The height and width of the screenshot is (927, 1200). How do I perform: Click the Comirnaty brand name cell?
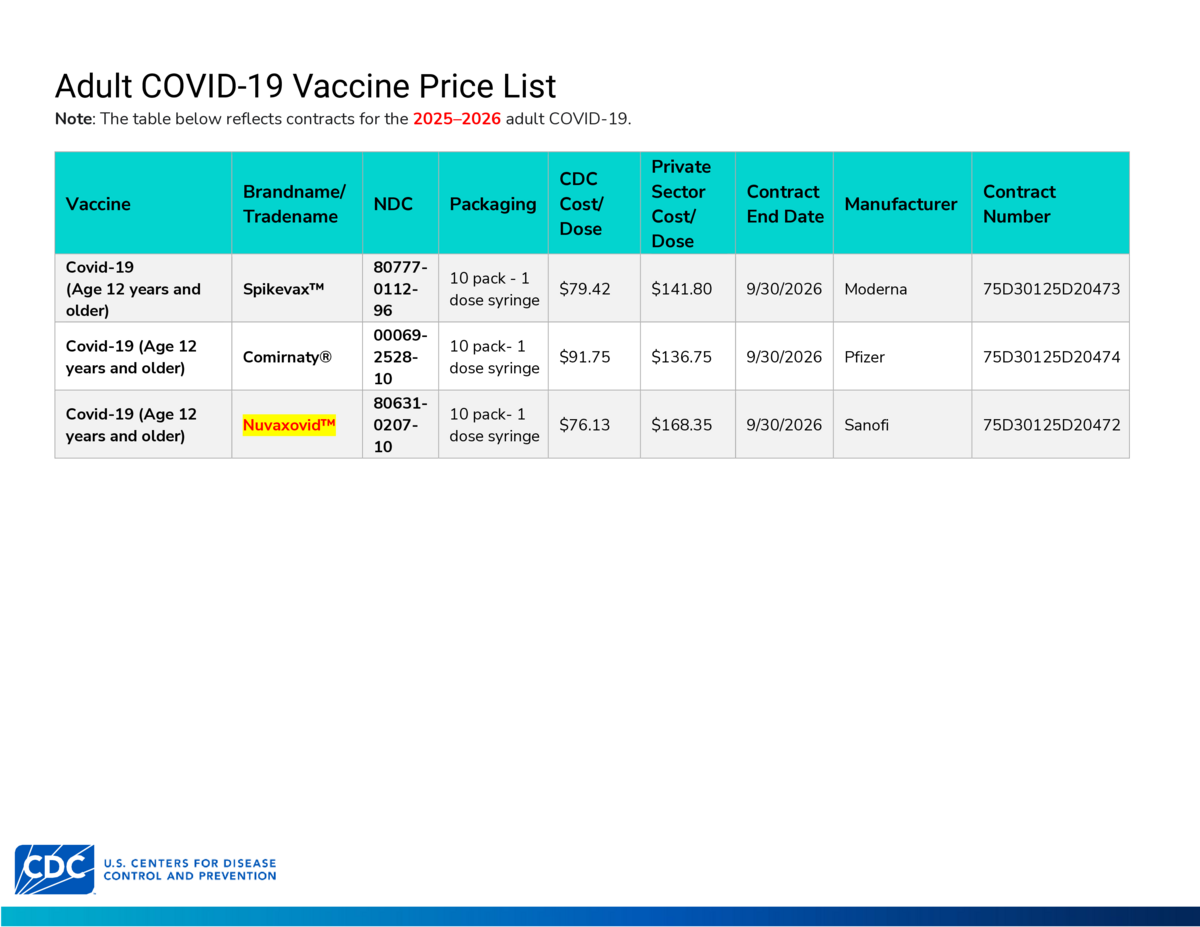pos(297,356)
